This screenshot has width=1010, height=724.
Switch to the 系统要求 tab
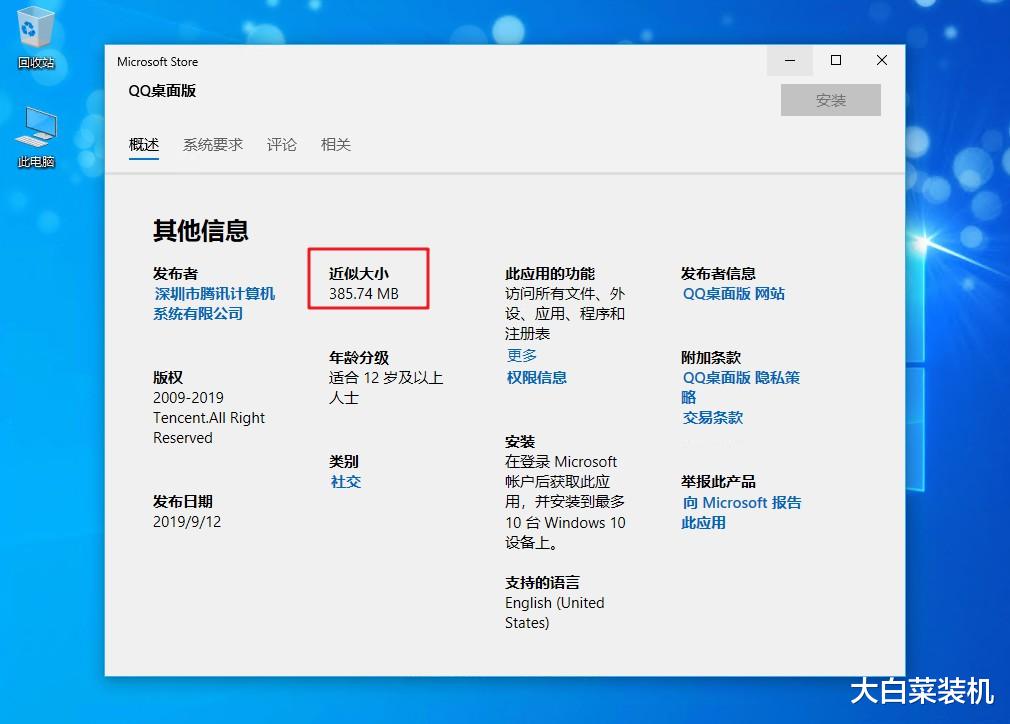pos(213,144)
